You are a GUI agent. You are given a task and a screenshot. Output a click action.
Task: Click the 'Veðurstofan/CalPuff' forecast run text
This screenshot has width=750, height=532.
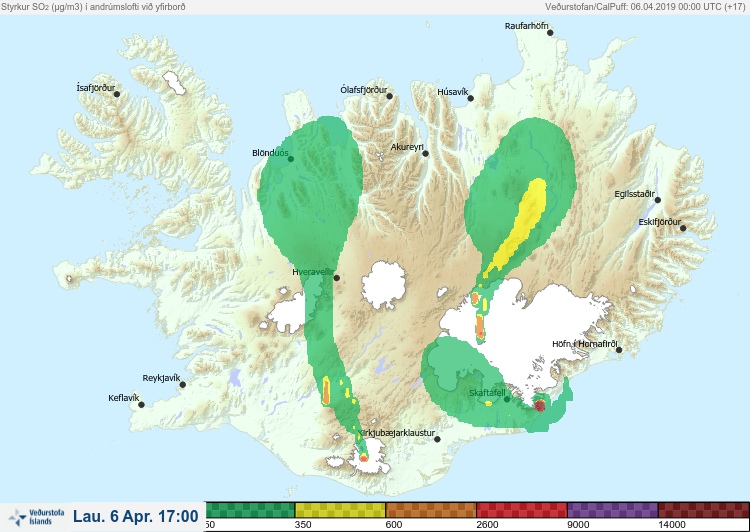(x=645, y=7)
